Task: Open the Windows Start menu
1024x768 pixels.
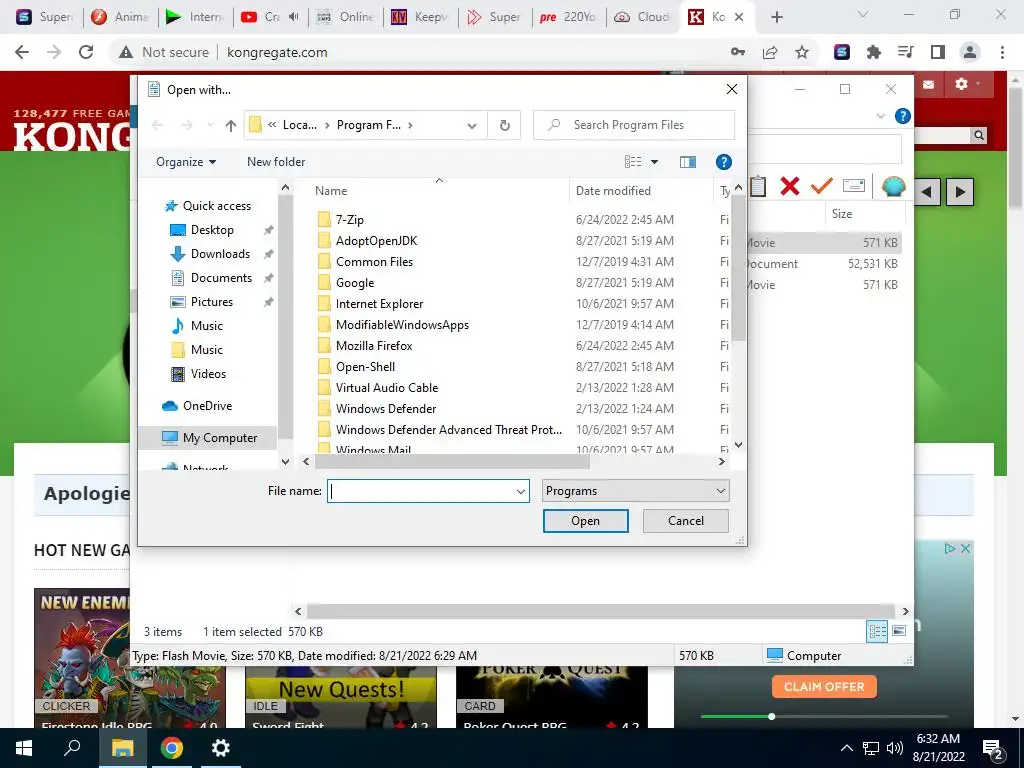Action: pos(24,748)
